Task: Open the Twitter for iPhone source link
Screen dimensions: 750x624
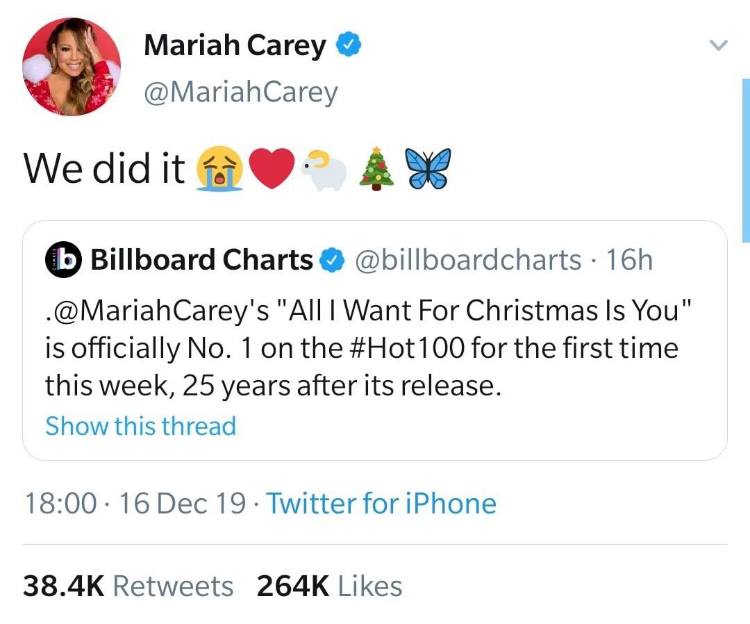Action: pyautogui.click(x=381, y=504)
